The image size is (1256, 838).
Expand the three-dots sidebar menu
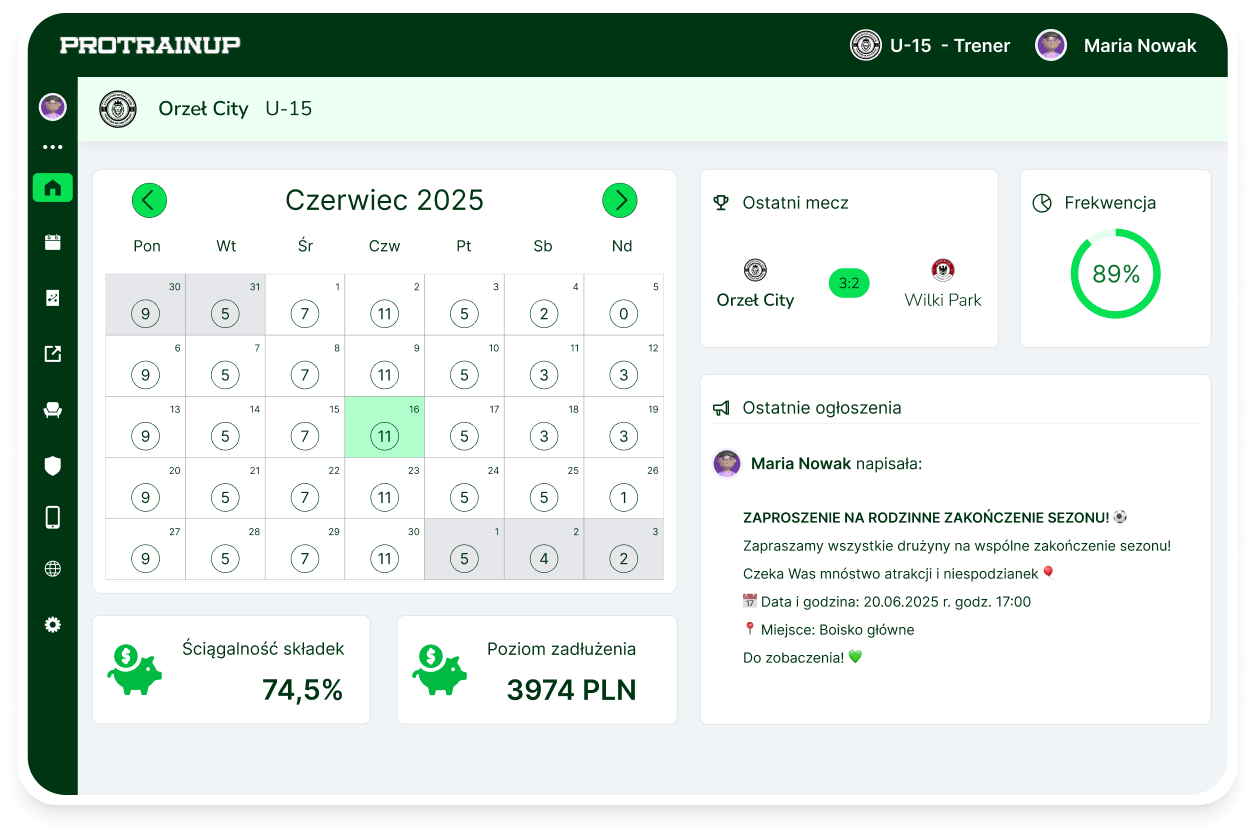tap(53, 147)
